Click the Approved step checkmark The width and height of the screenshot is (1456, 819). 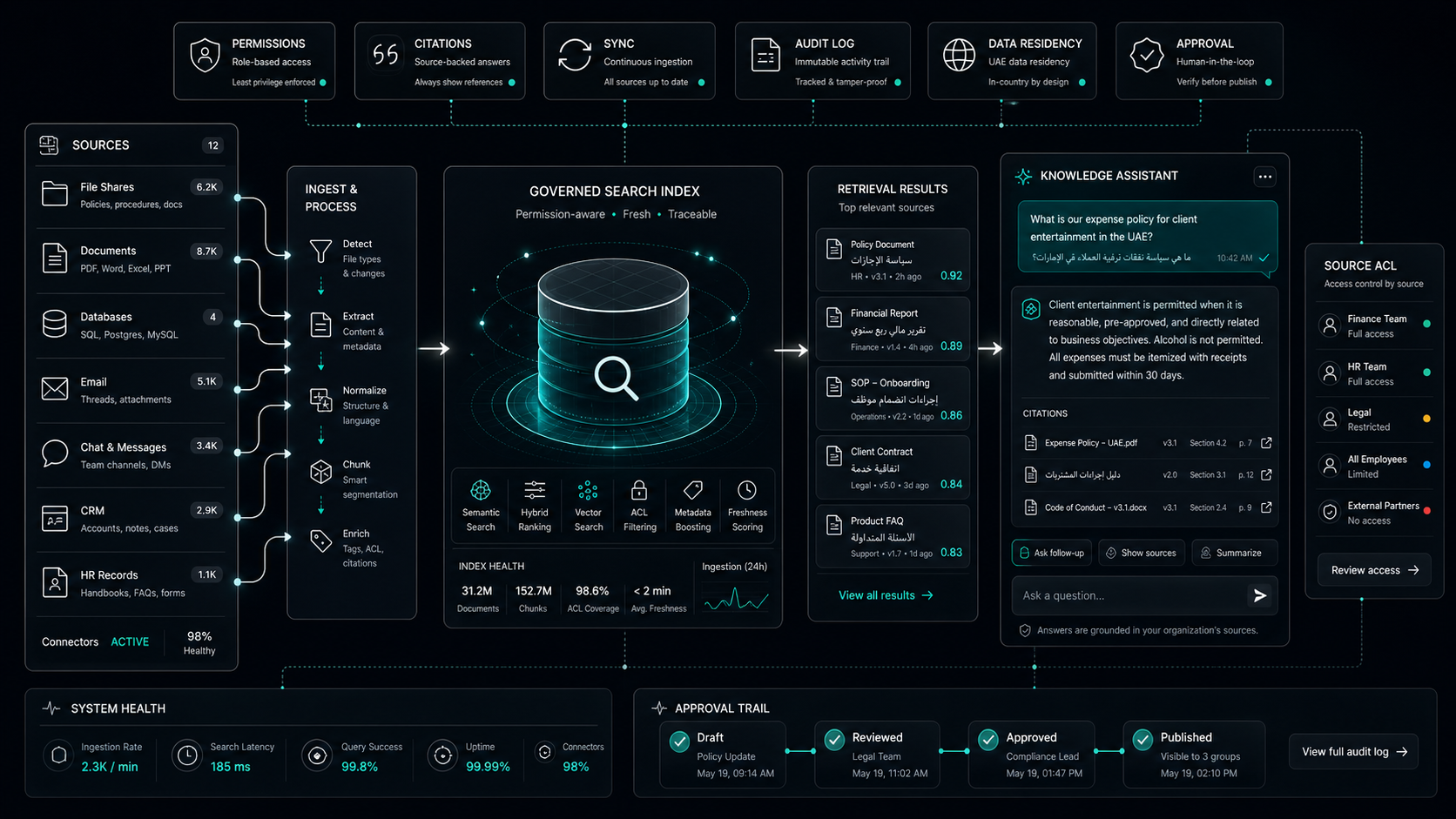click(988, 740)
